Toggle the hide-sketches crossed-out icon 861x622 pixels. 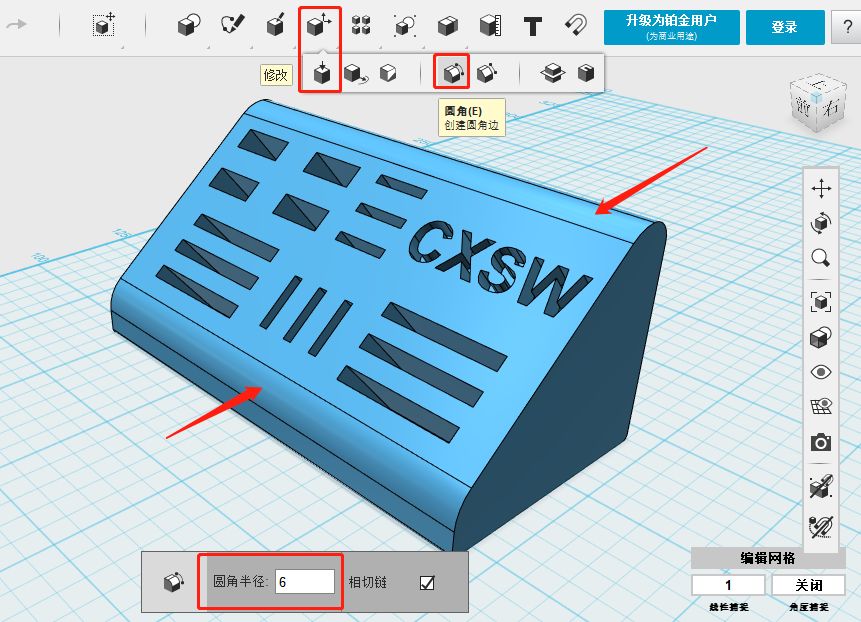[x=821, y=526]
